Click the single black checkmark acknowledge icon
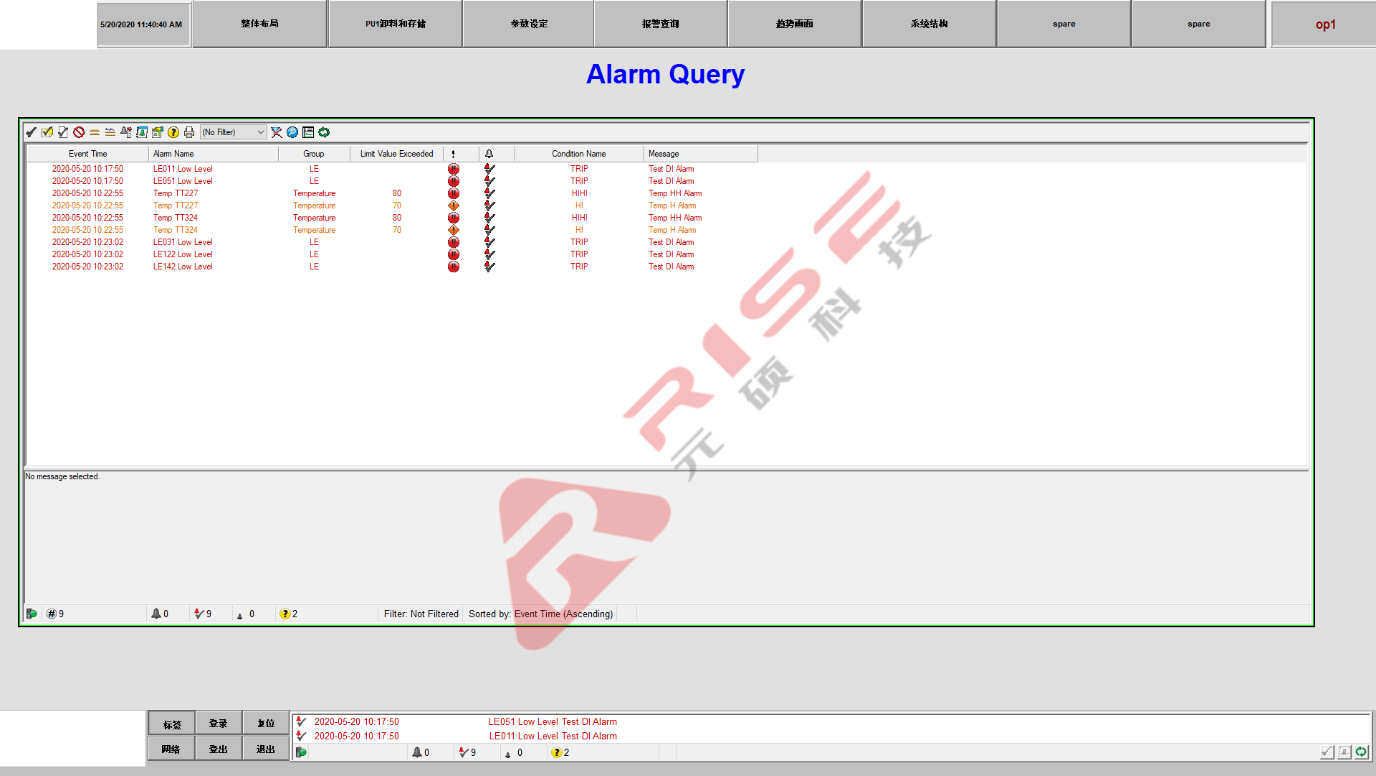This screenshot has width=1376, height=776. pos(31,132)
